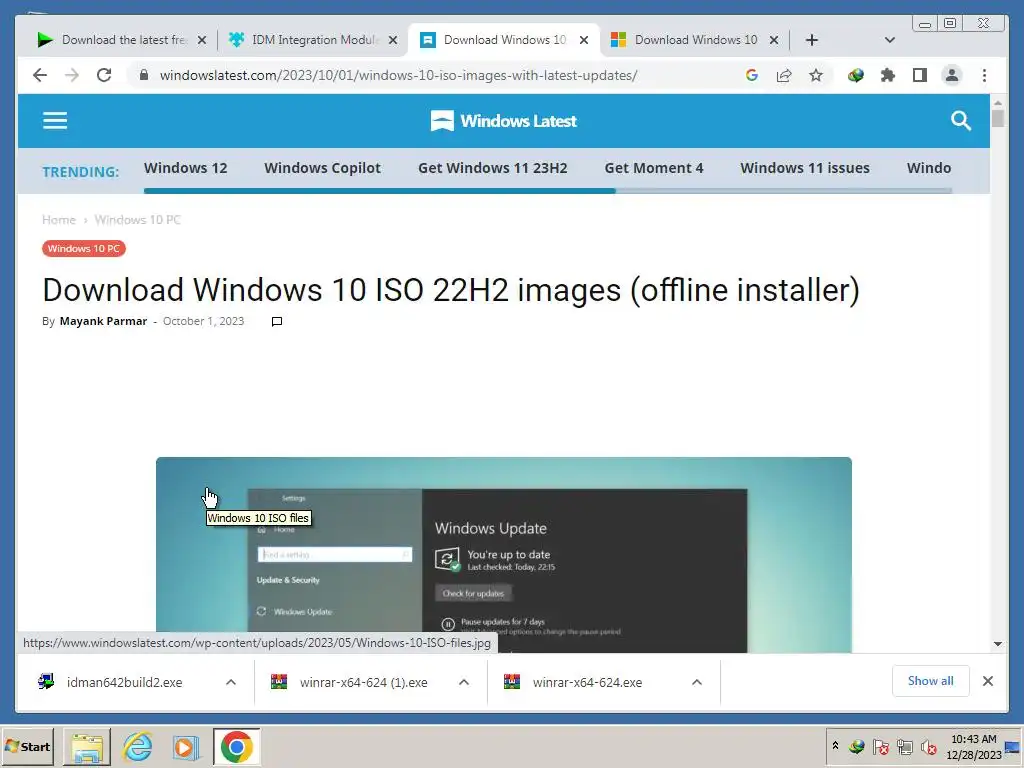Click the Chrome taskbar icon
Image resolution: width=1024 pixels, height=768 pixels.
click(236, 747)
